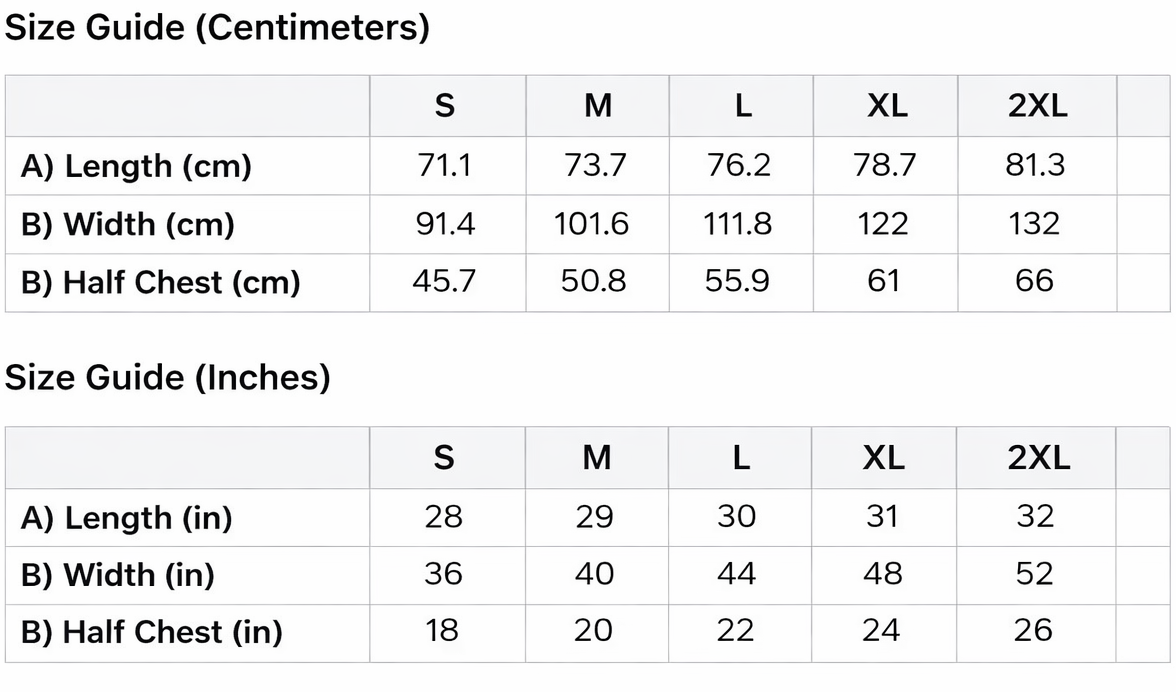Click the "Size Guide (Centimeters)" heading
The height and width of the screenshot is (692, 1176).
tap(217, 28)
